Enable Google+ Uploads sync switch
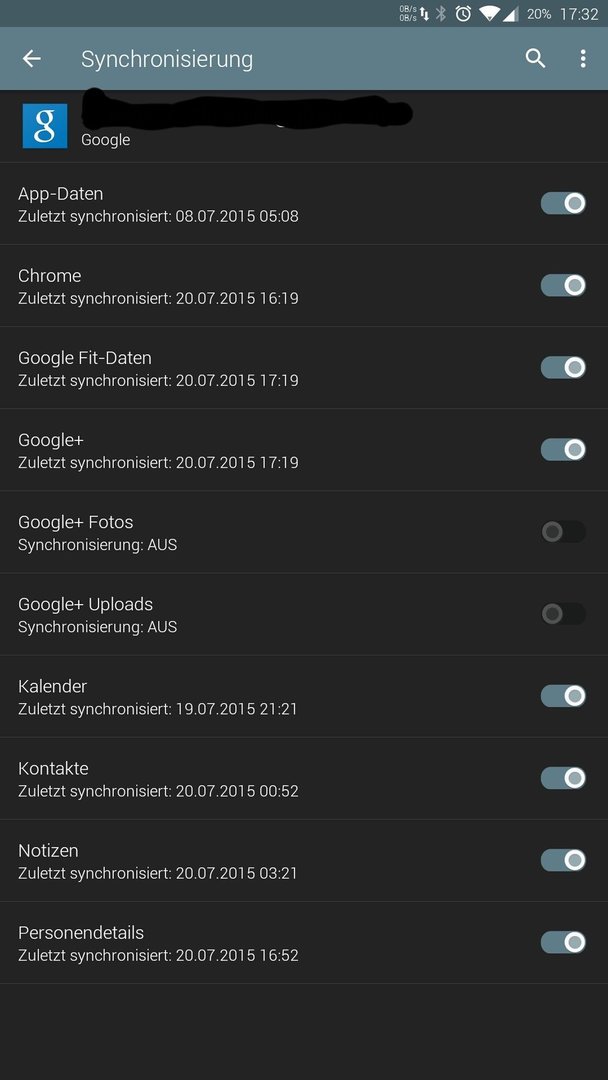608x1080 pixels. (563, 614)
